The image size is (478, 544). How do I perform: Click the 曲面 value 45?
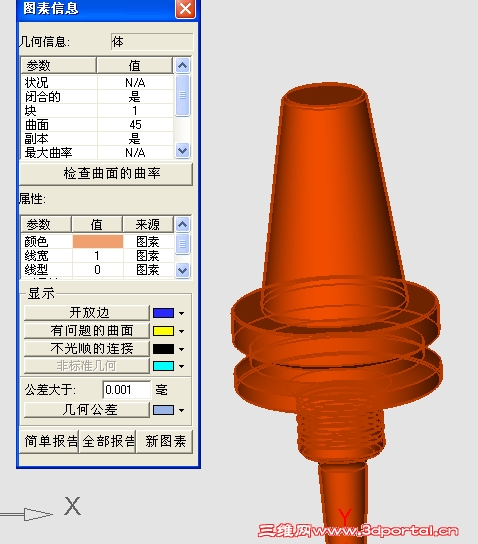(135, 125)
